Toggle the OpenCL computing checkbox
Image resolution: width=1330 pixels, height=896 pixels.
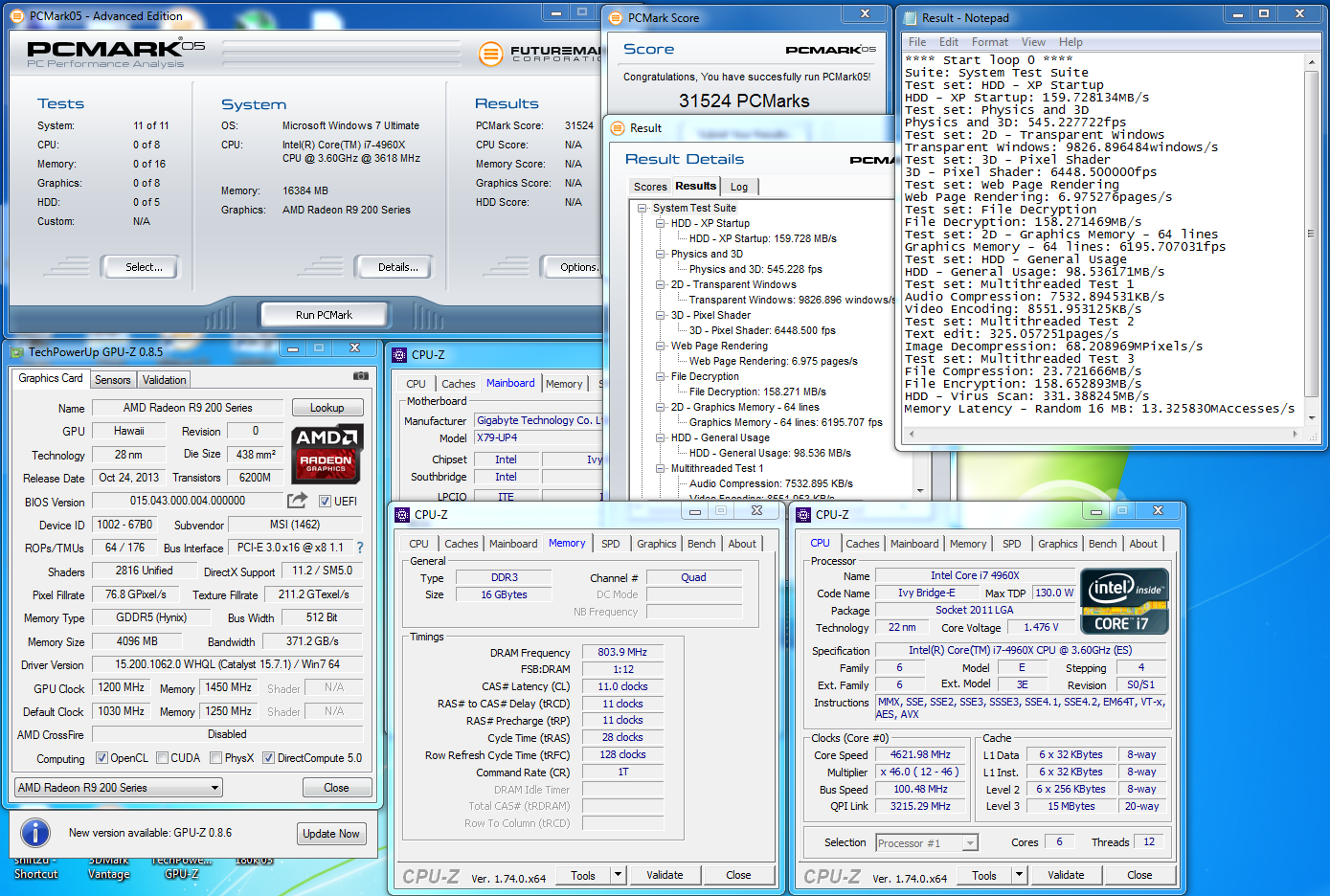click(x=101, y=758)
